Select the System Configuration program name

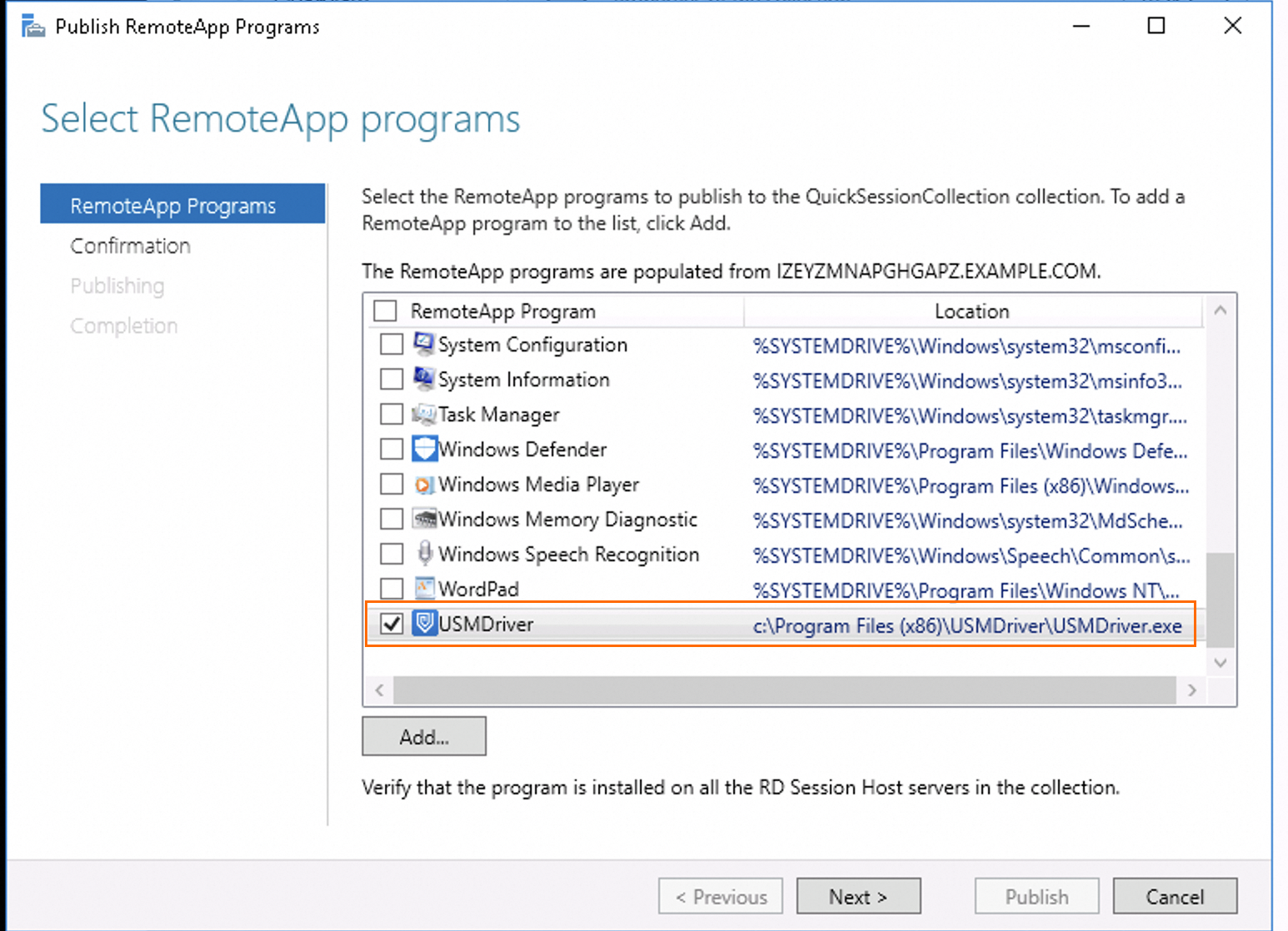(x=532, y=345)
